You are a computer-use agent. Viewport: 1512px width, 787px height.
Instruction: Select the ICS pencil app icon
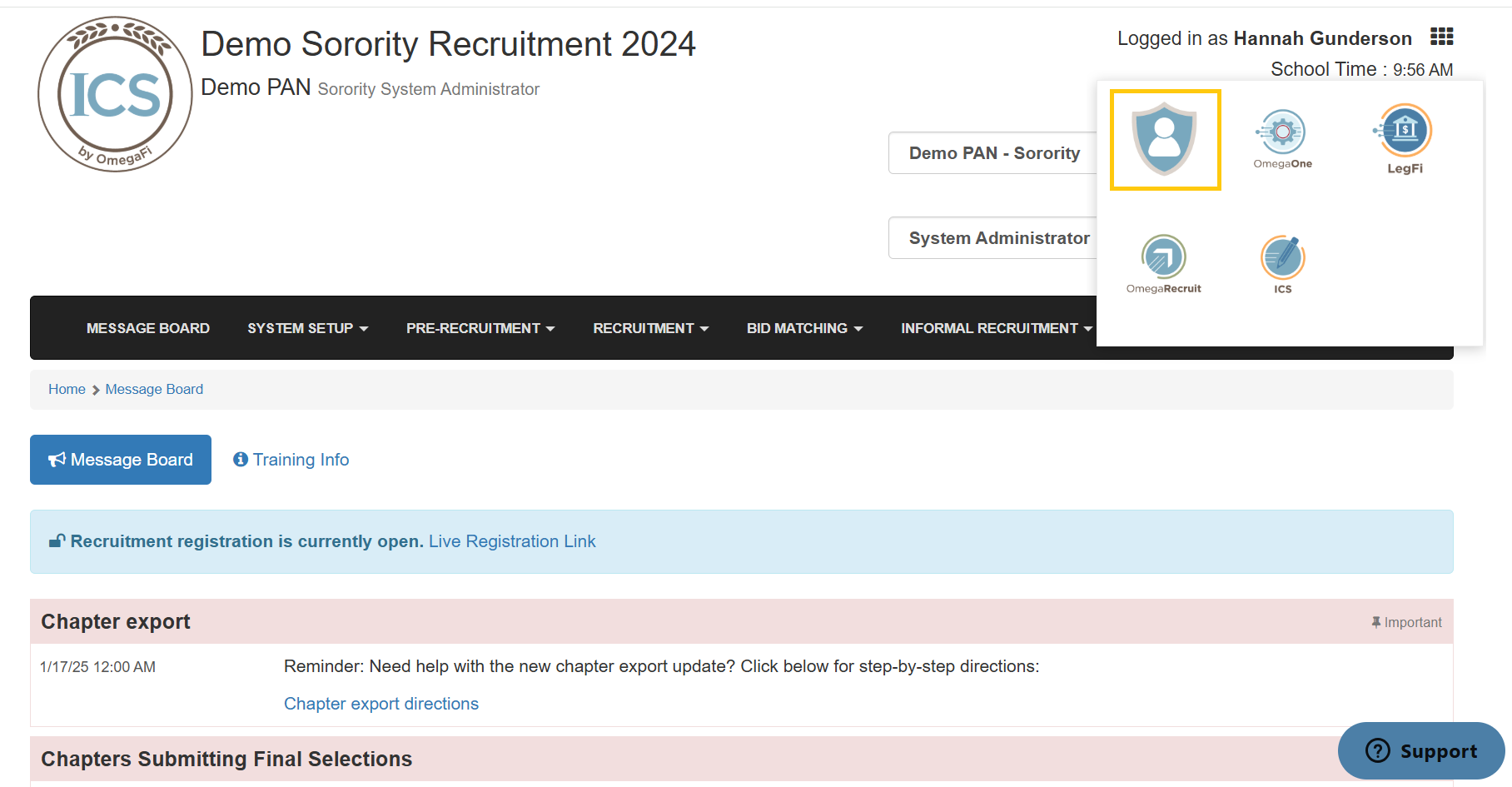pos(1282,263)
